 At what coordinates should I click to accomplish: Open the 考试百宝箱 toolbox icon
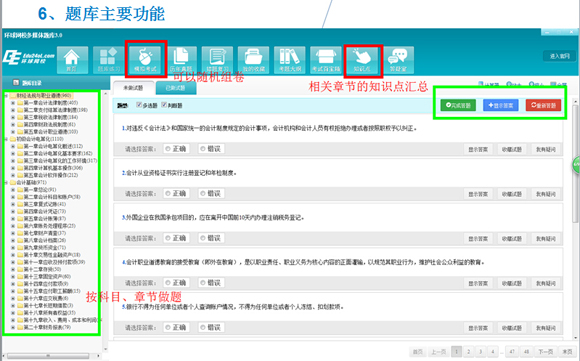326,60
